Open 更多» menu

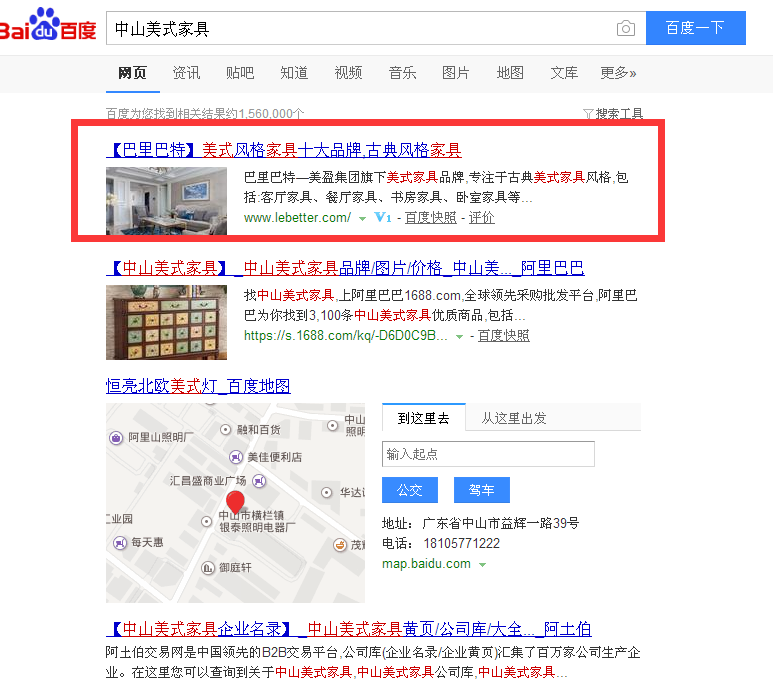[x=618, y=73]
